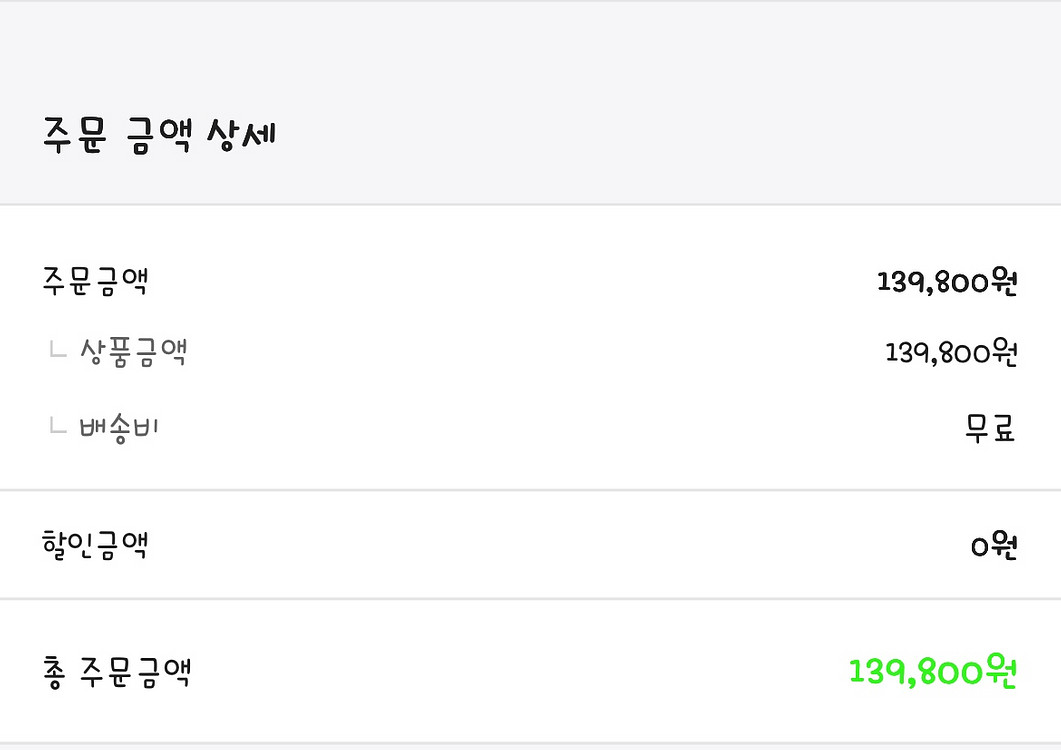The width and height of the screenshot is (1061, 750).
Task: Click the divider line above 총 주문금액 row
Action: tap(530, 598)
